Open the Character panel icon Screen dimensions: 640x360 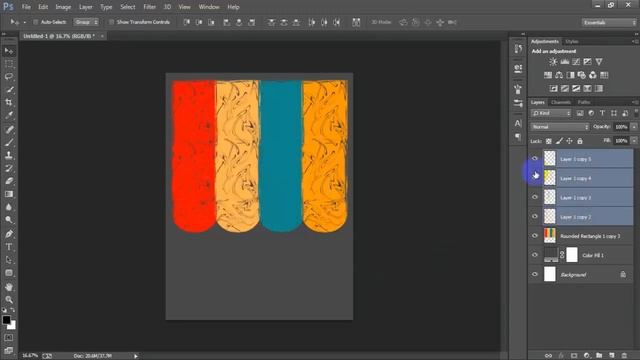click(518, 123)
